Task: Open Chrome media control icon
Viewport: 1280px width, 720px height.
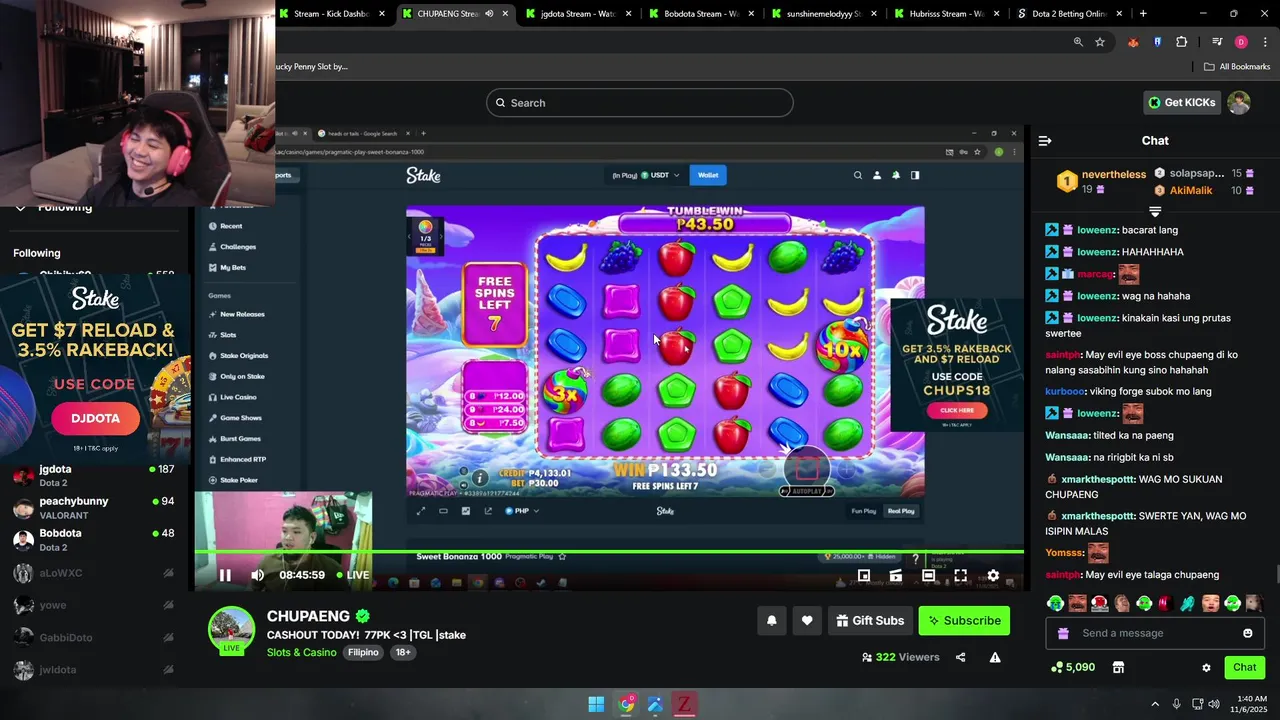Action: pos(1217,42)
